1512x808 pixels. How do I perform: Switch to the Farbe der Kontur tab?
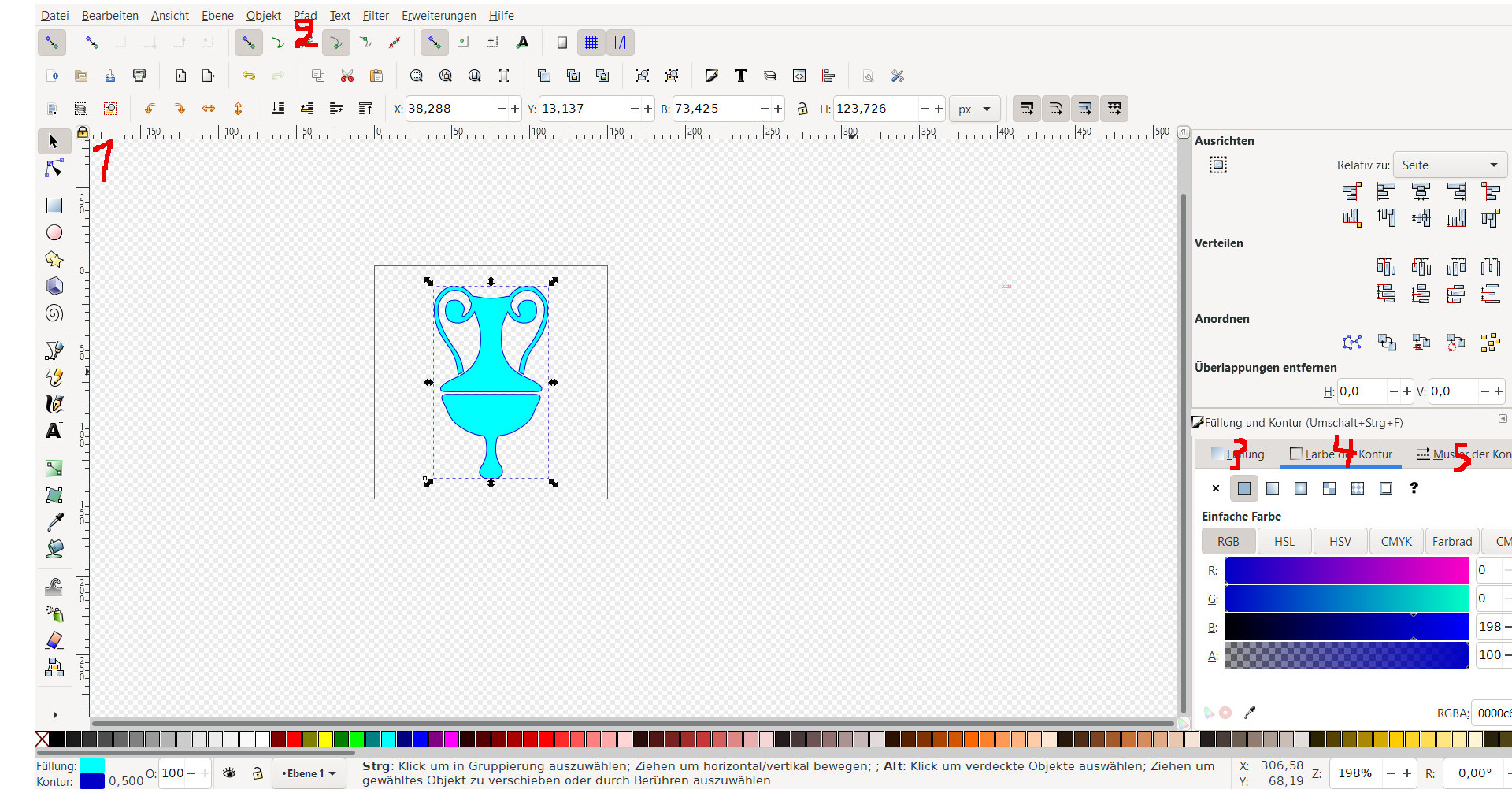click(1341, 454)
